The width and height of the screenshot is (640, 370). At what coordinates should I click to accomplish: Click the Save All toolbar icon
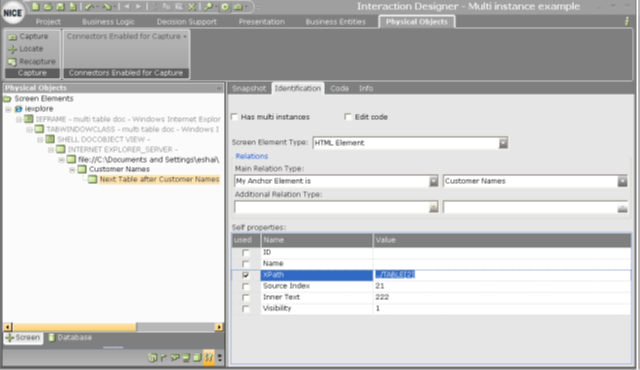click(x=73, y=7)
